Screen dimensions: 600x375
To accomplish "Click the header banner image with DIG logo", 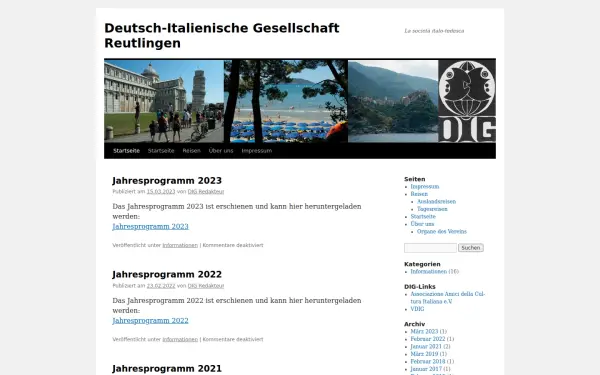I will [x=300, y=101].
